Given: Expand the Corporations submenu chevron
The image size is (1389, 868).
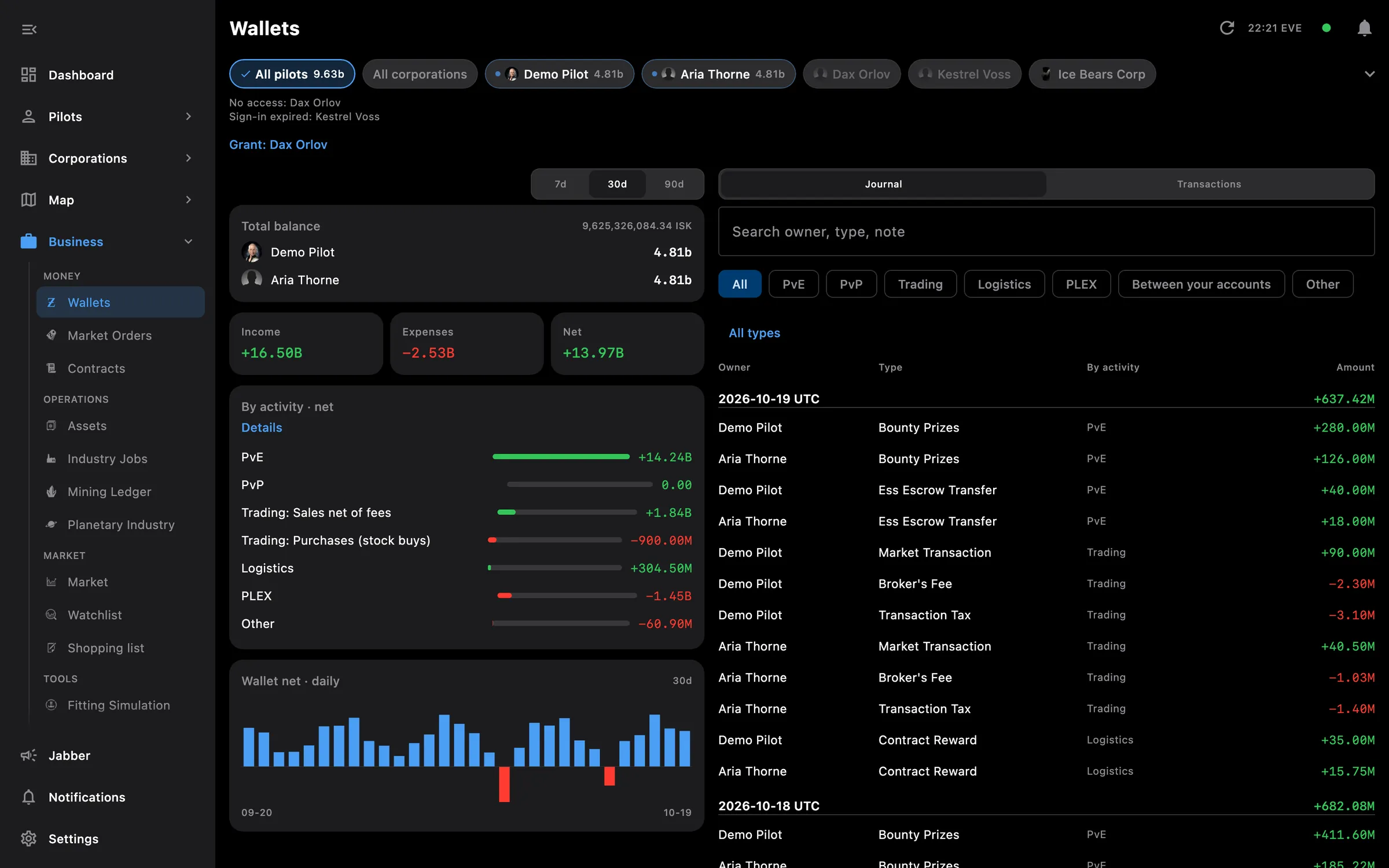Looking at the screenshot, I should (188, 158).
